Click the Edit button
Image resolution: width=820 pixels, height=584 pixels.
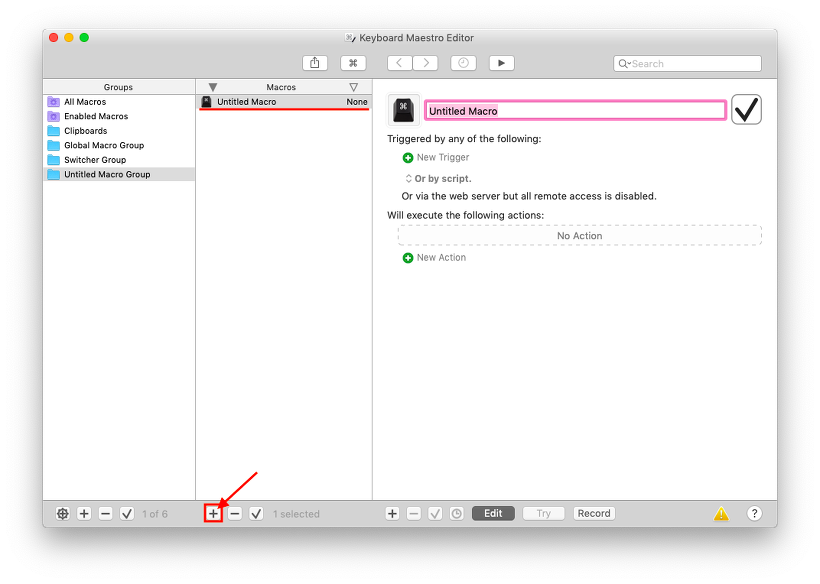tap(493, 513)
